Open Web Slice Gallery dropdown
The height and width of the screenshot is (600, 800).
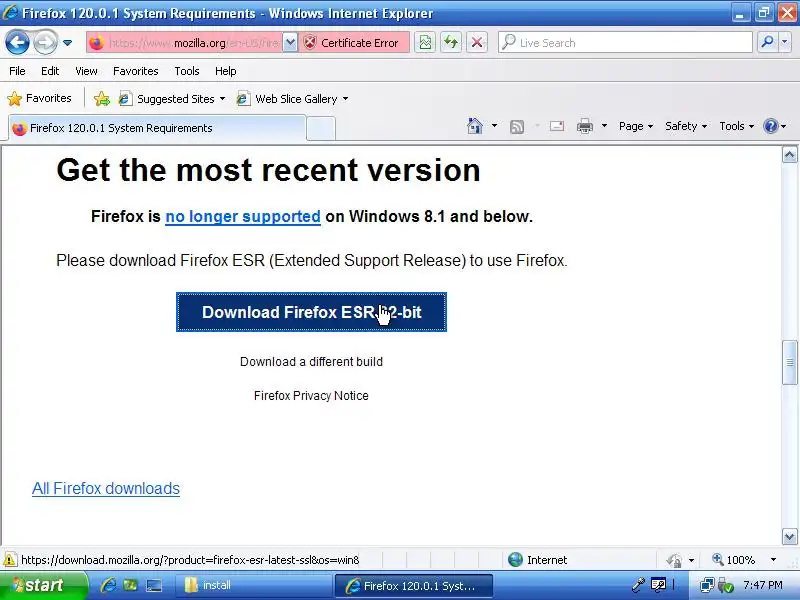[292, 99]
